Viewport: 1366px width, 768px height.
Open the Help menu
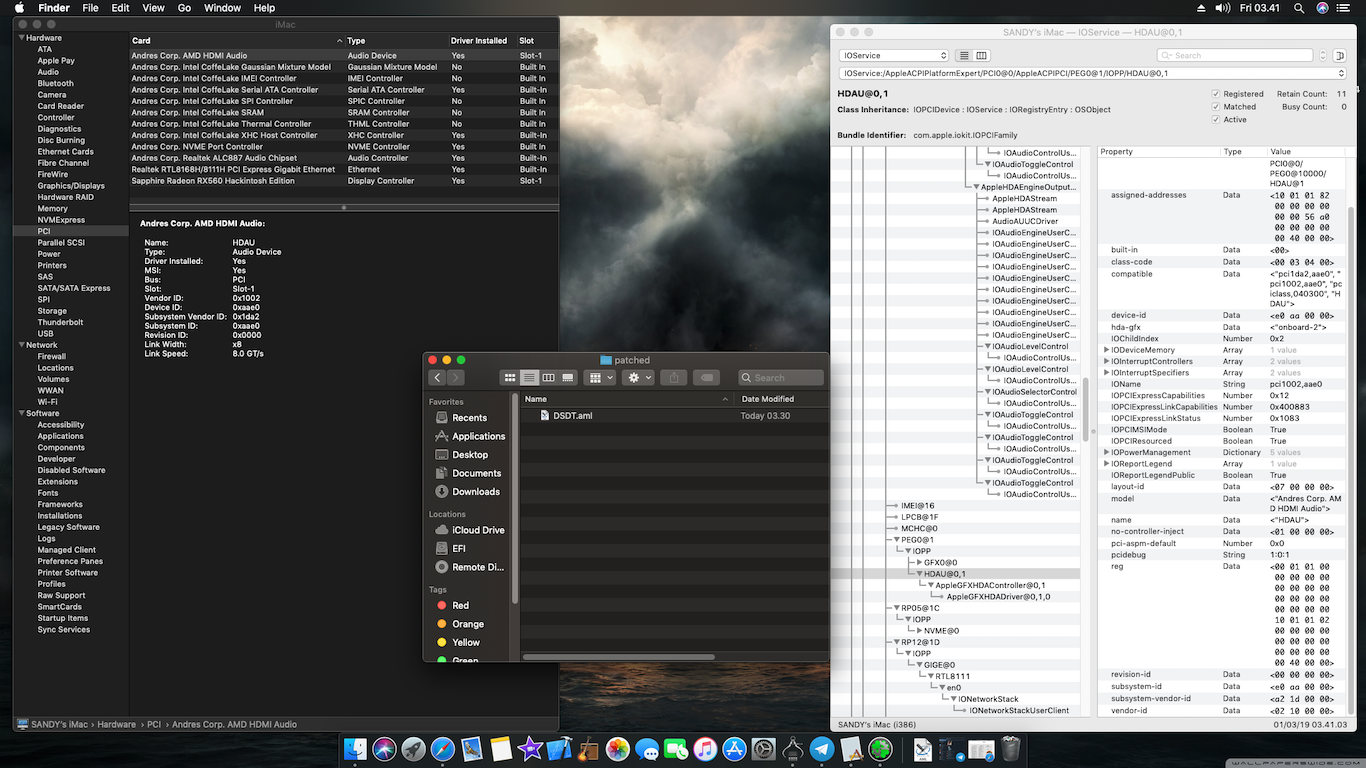pos(264,8)
